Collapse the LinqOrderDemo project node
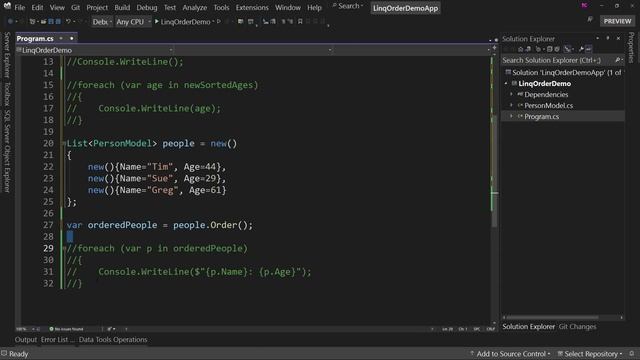This screenshot has height=360, width=640. [506, 83]
